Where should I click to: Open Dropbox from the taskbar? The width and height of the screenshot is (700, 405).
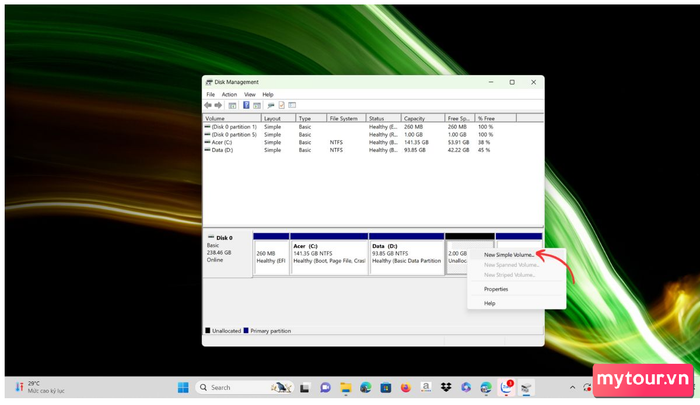(445, 387)
